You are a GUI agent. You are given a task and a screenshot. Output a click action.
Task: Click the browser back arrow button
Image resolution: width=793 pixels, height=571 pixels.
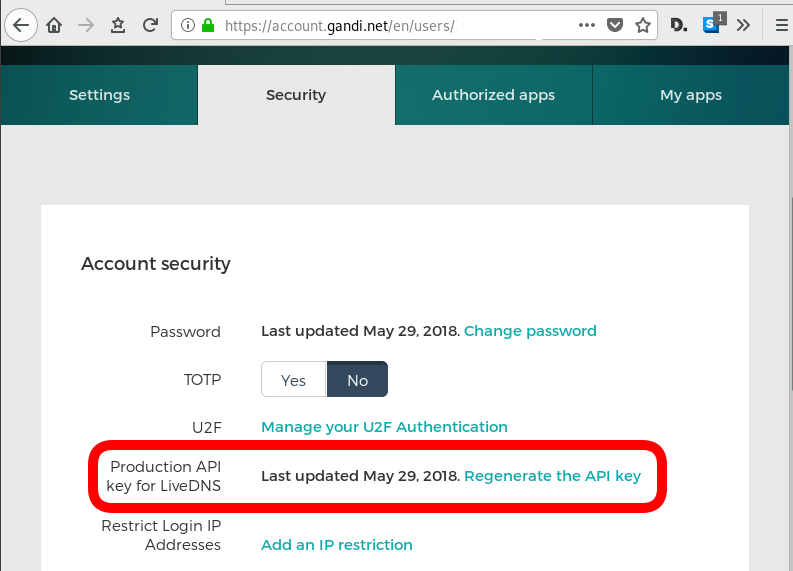point(21,25)
